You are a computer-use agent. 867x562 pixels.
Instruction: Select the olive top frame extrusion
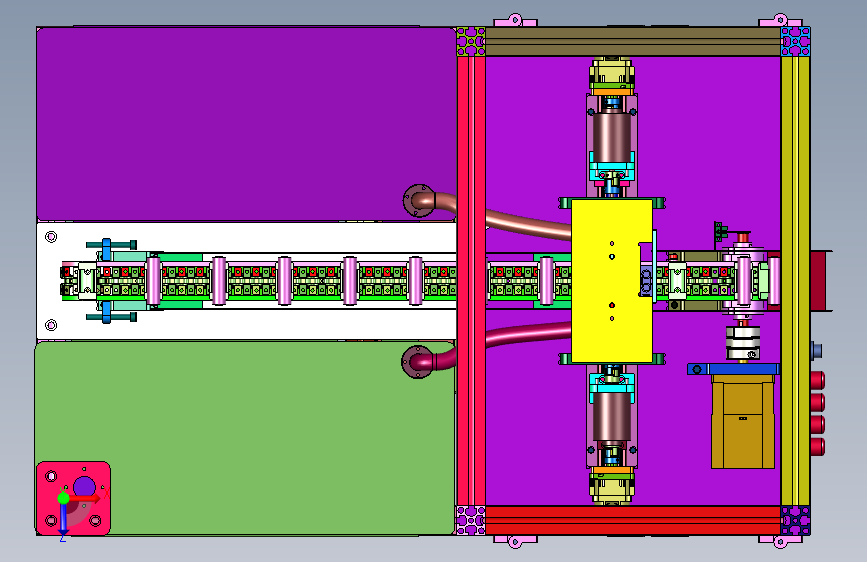(633, 41)
